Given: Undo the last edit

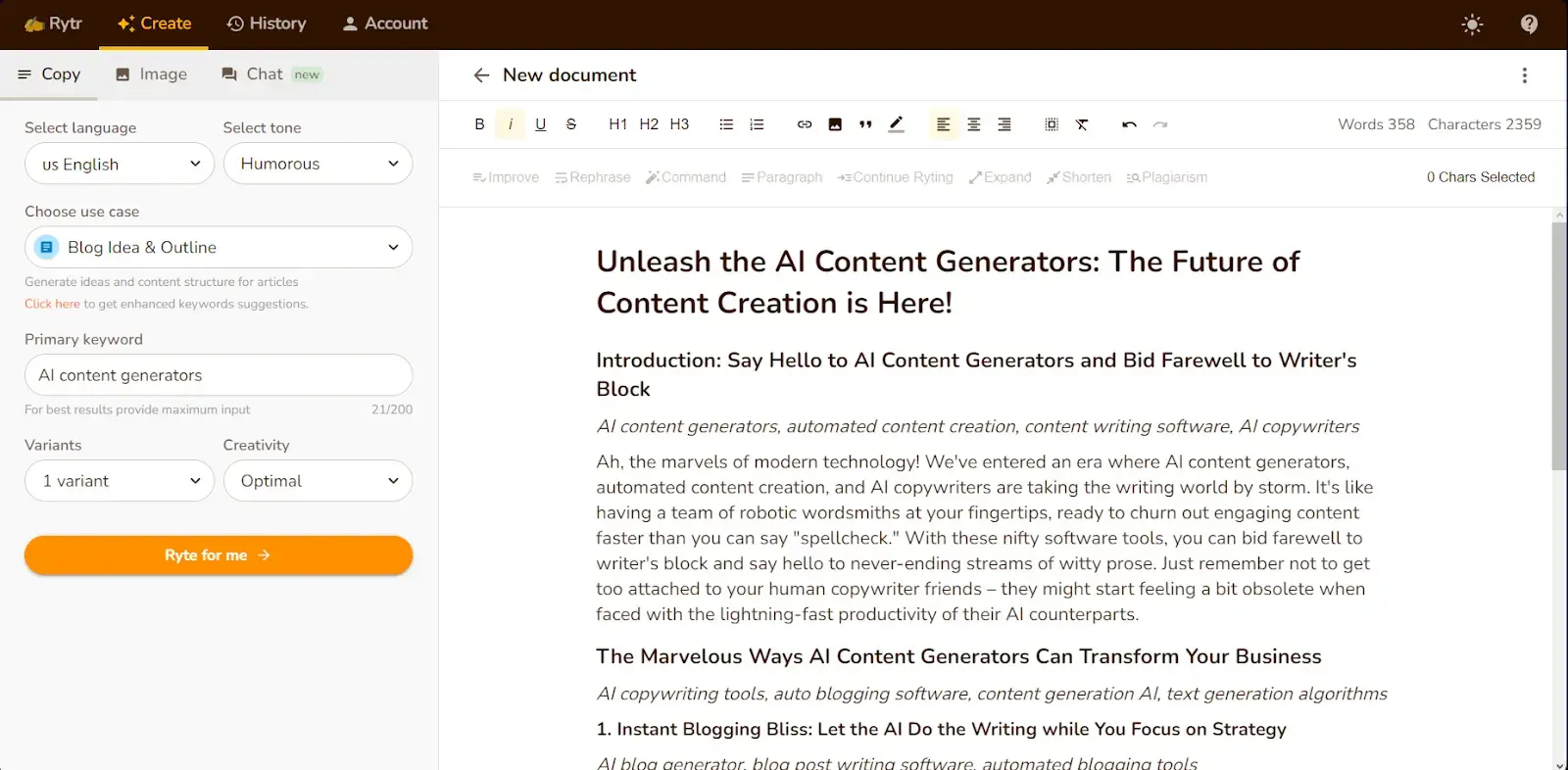Looking at the screenshot, I should click(1129, 124).
